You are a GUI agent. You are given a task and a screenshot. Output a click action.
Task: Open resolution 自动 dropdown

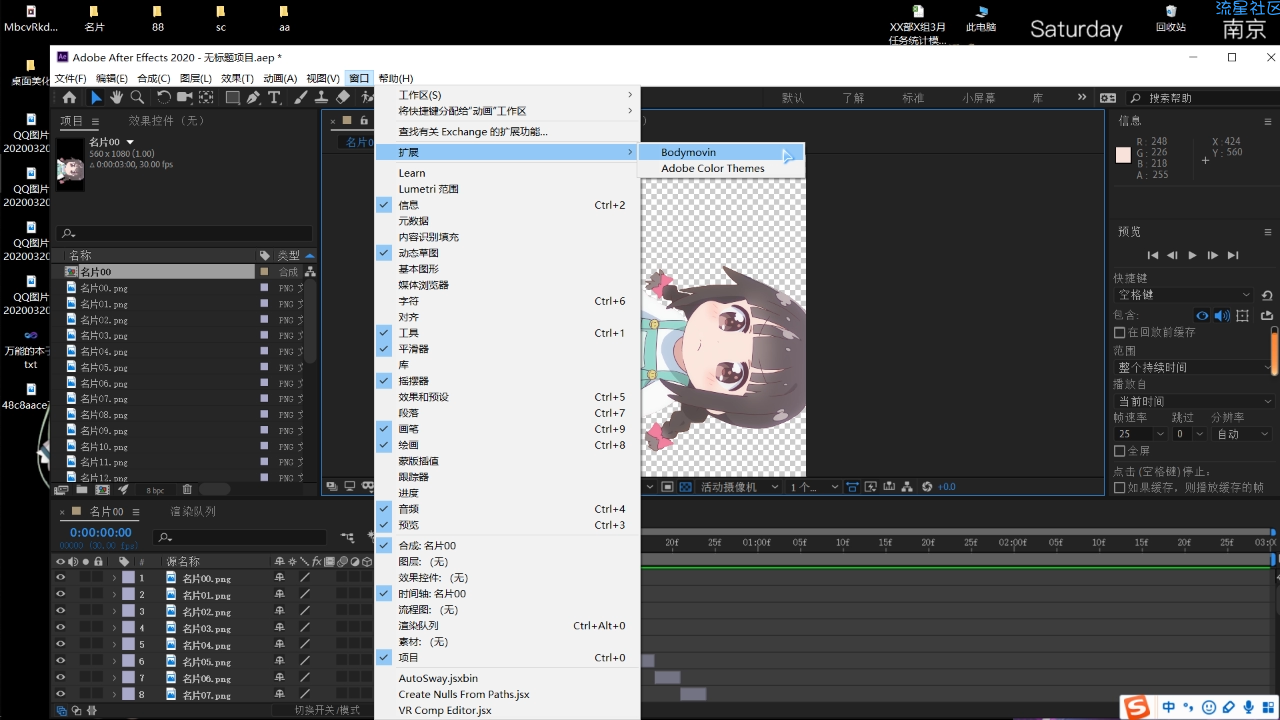pos(1241,434)
